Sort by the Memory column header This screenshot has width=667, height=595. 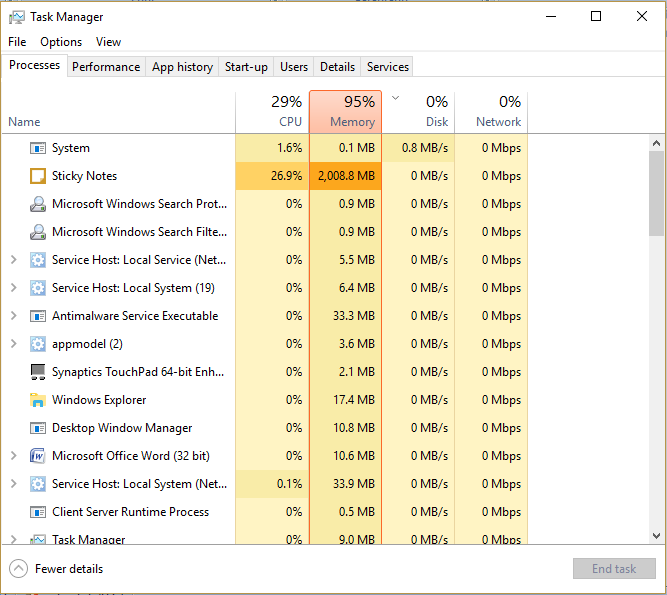click(345, 112)
